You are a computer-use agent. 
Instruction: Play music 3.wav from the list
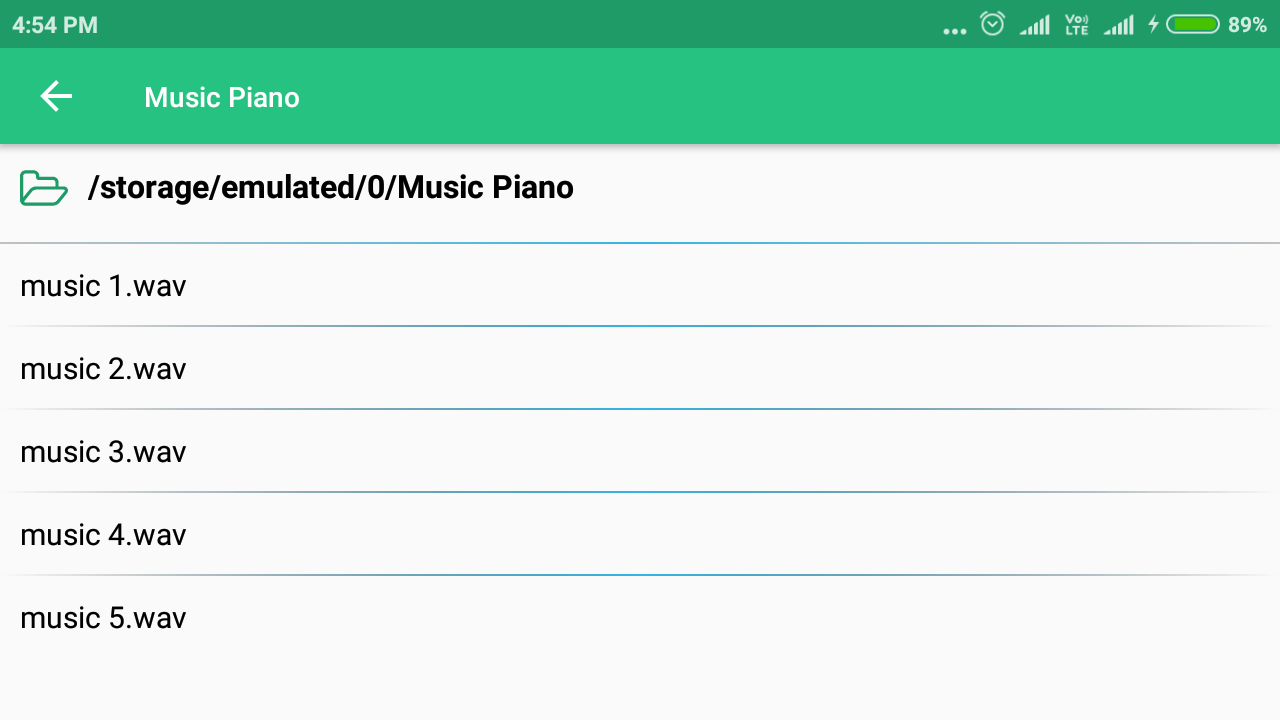104,452
